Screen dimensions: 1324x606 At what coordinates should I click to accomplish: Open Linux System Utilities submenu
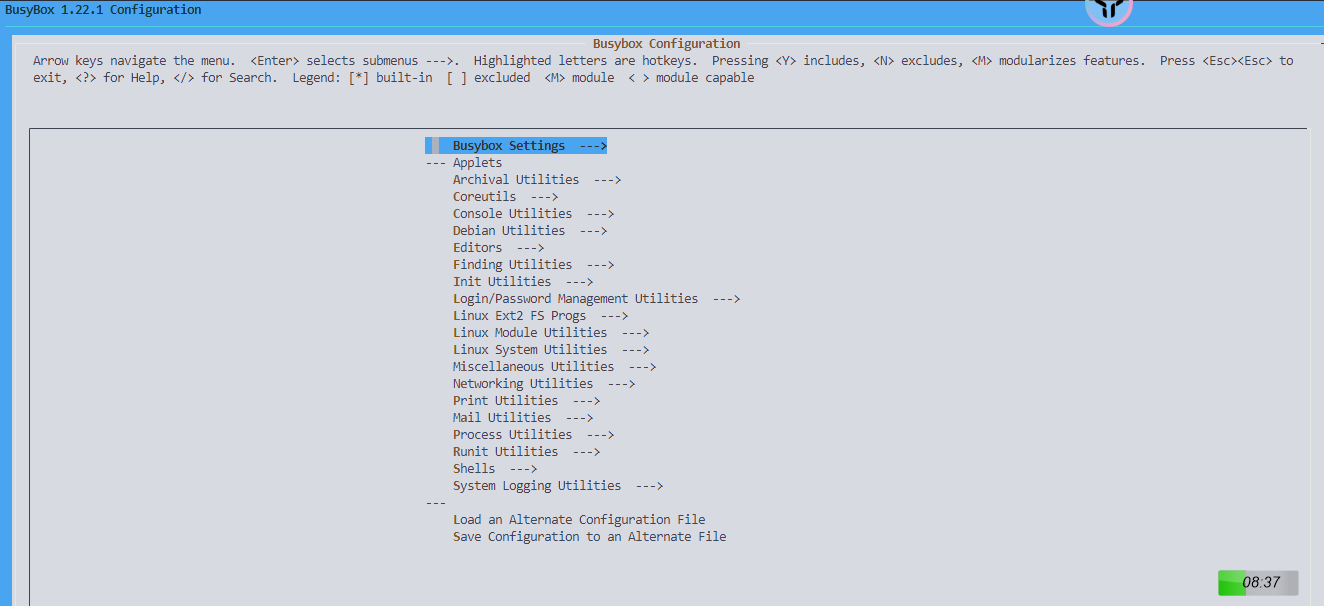point(551,350)
